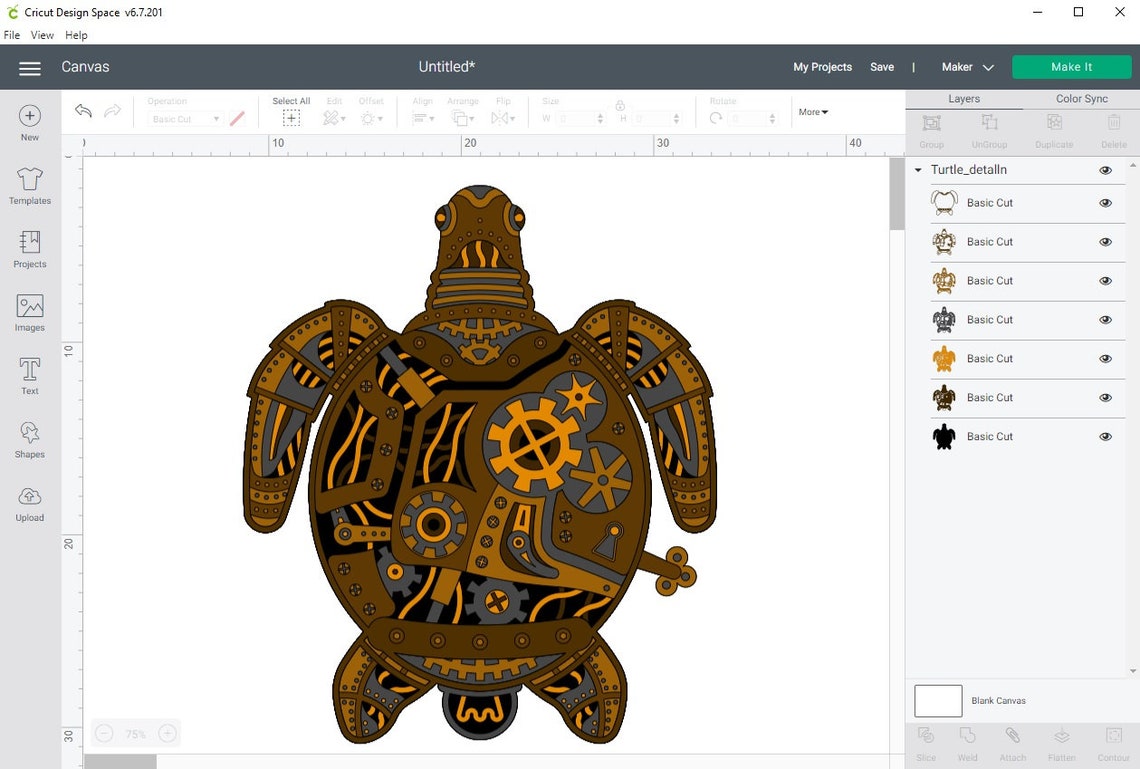
Task: Open the Maker machine dropdown
Action: click(968, 67)
